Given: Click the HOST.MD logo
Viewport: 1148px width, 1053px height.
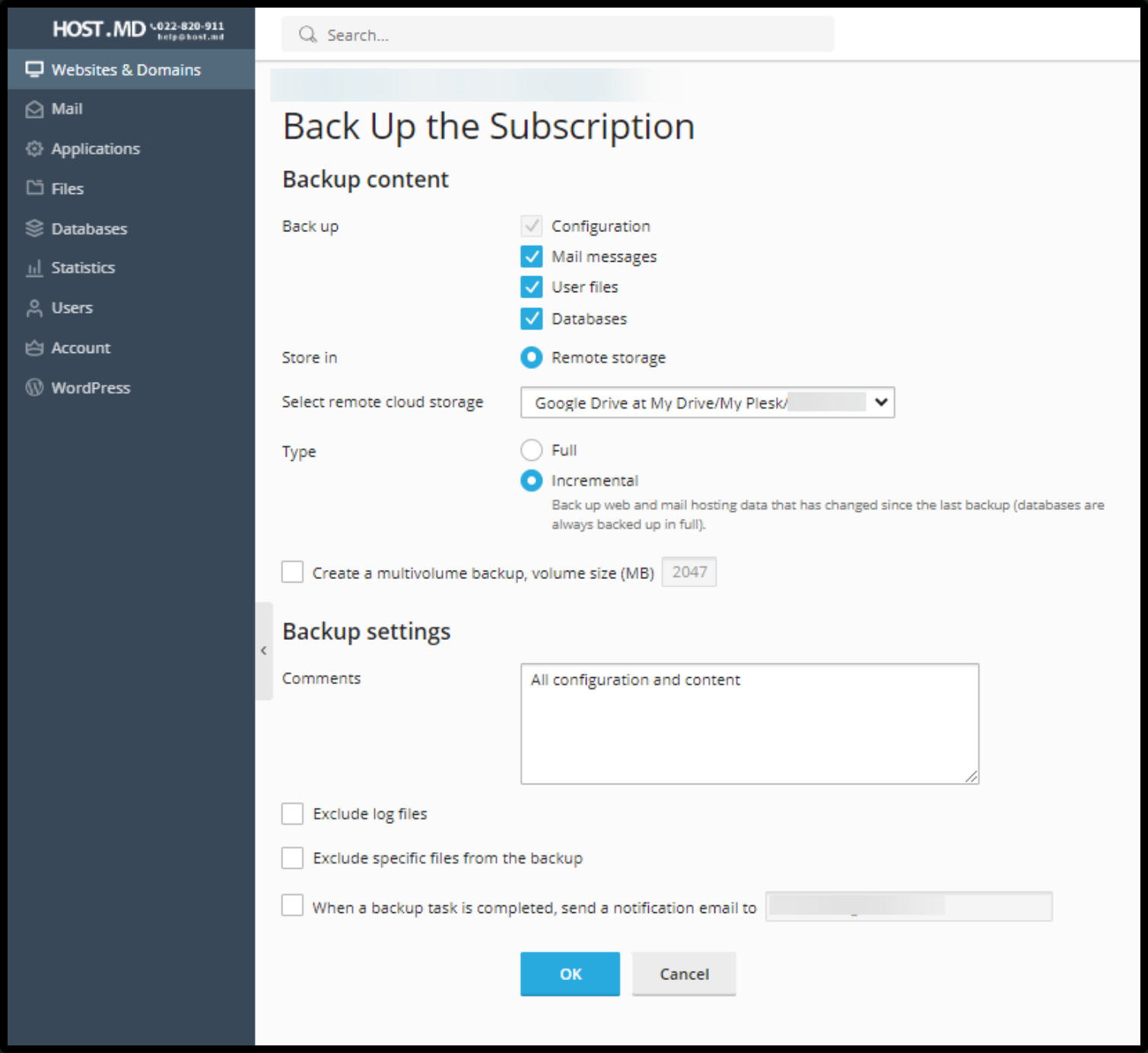Looking at the screenshot, I should click(x=99, y=29).
